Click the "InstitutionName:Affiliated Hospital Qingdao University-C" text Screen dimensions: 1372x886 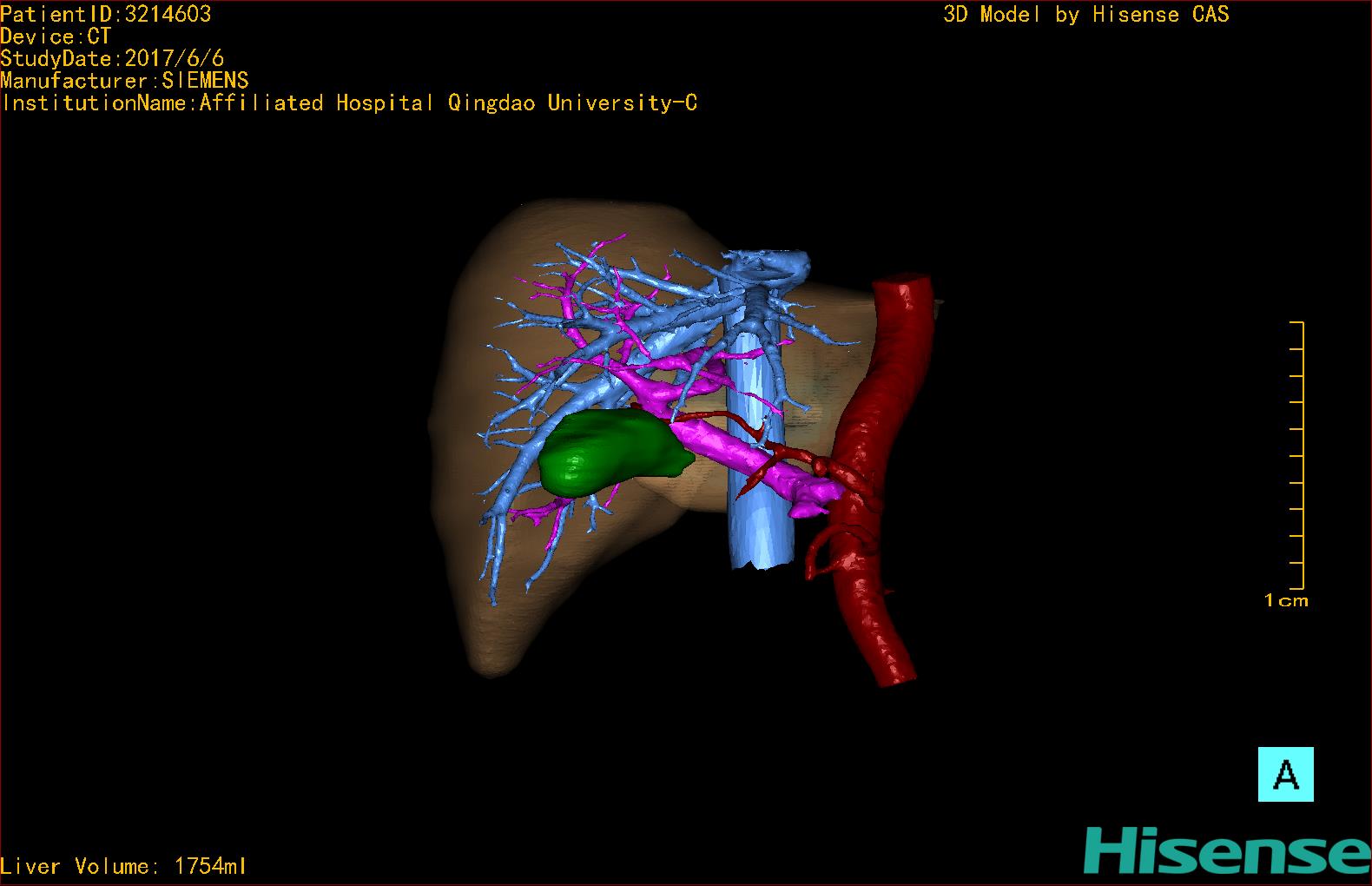pyautogui.click(x=350, y=103)
